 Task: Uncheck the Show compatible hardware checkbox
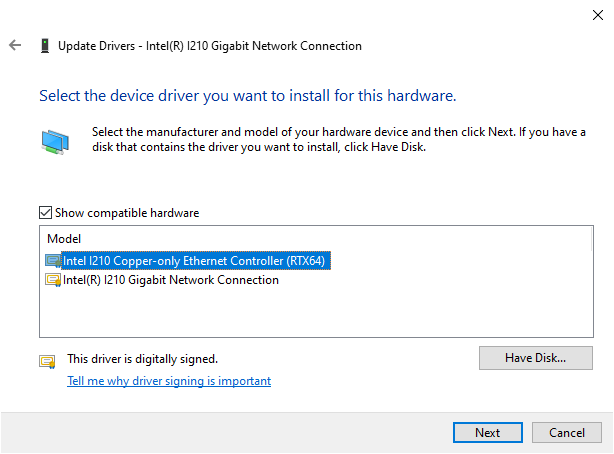45,213
